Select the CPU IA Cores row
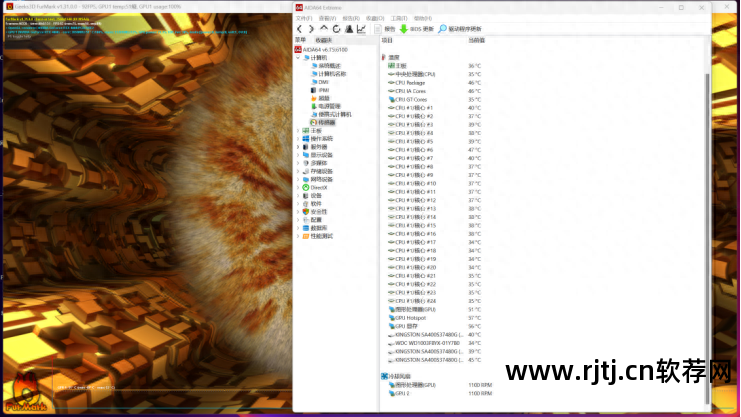The width and height of the screenshot is (741, 417). pyautogui.click(x=434, y=91)
